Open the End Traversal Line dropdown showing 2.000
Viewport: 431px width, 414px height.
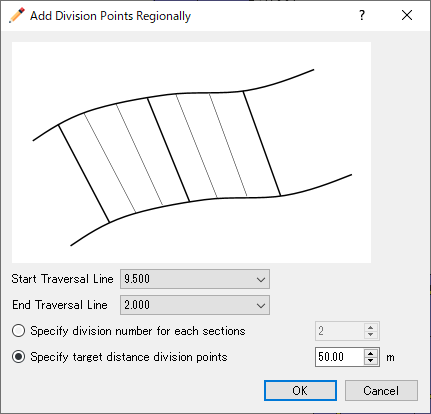195,305
